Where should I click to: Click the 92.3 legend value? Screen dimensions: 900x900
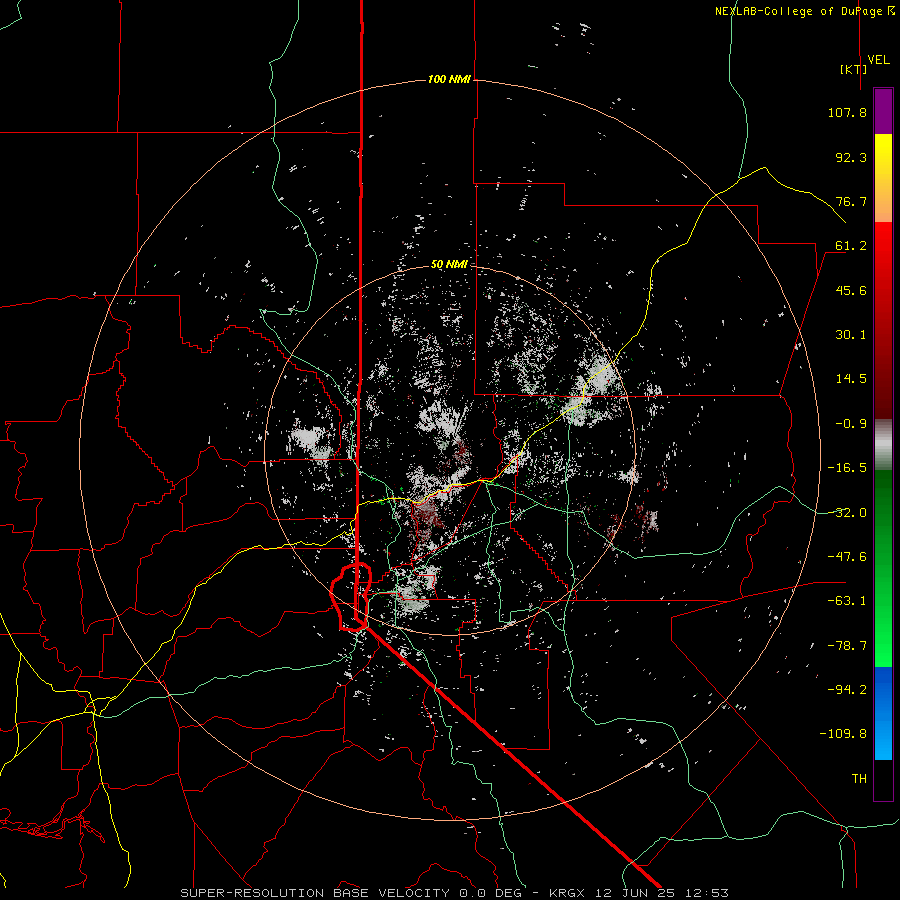(x=851, y=157)
